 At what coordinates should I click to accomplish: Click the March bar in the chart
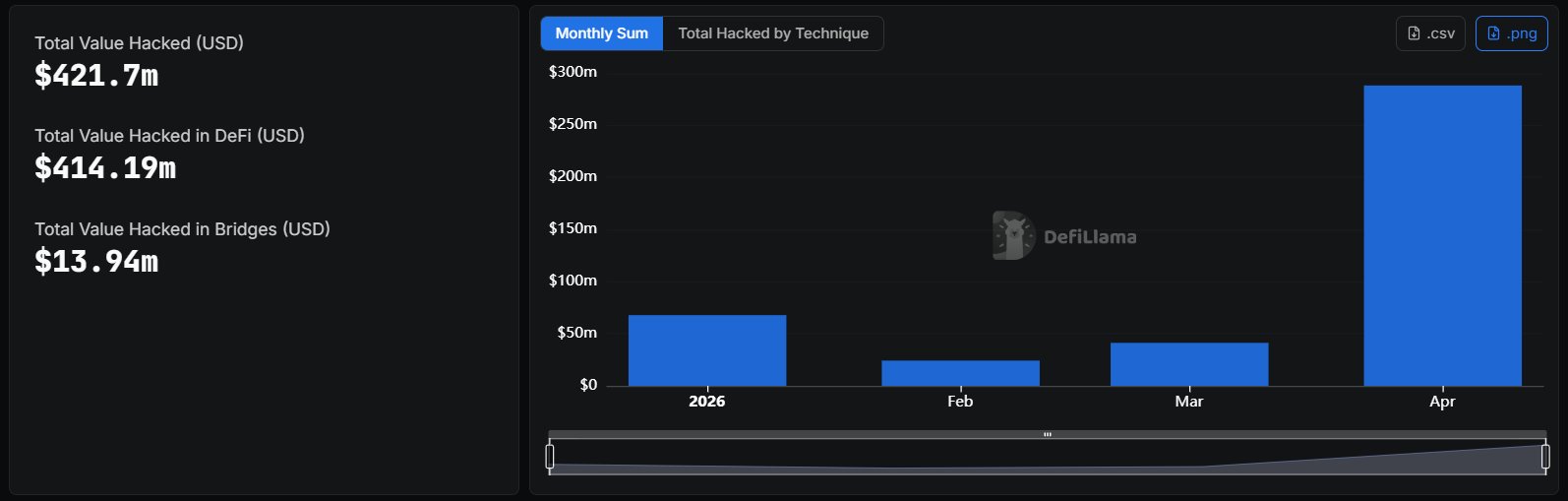pos(1189,364)
